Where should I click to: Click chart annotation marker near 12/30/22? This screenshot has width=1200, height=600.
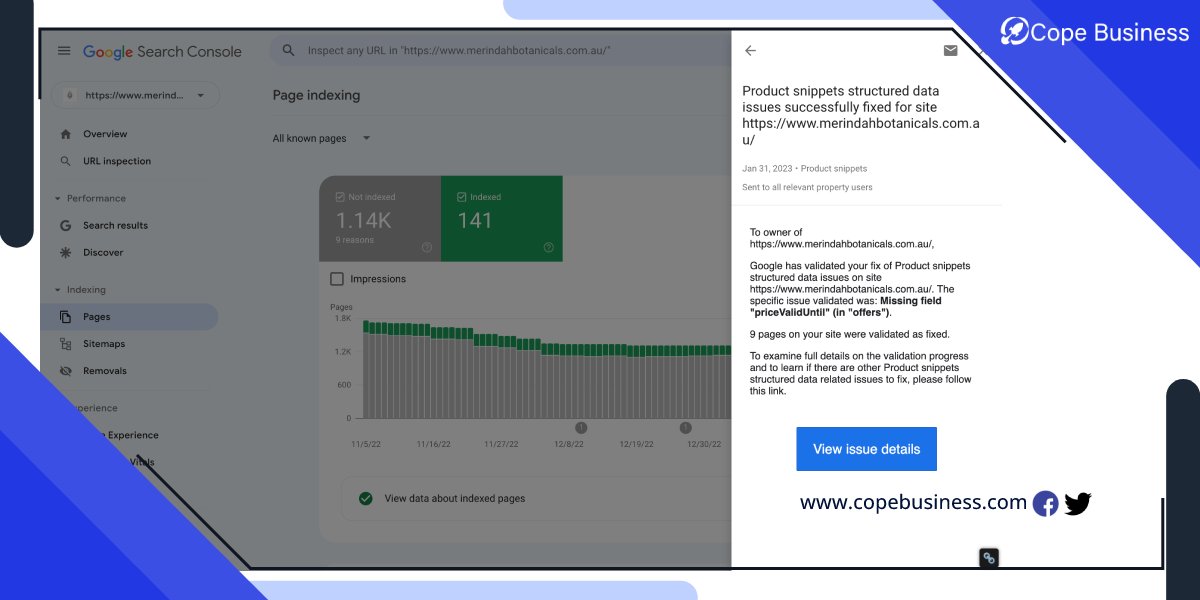pos(685,428)
